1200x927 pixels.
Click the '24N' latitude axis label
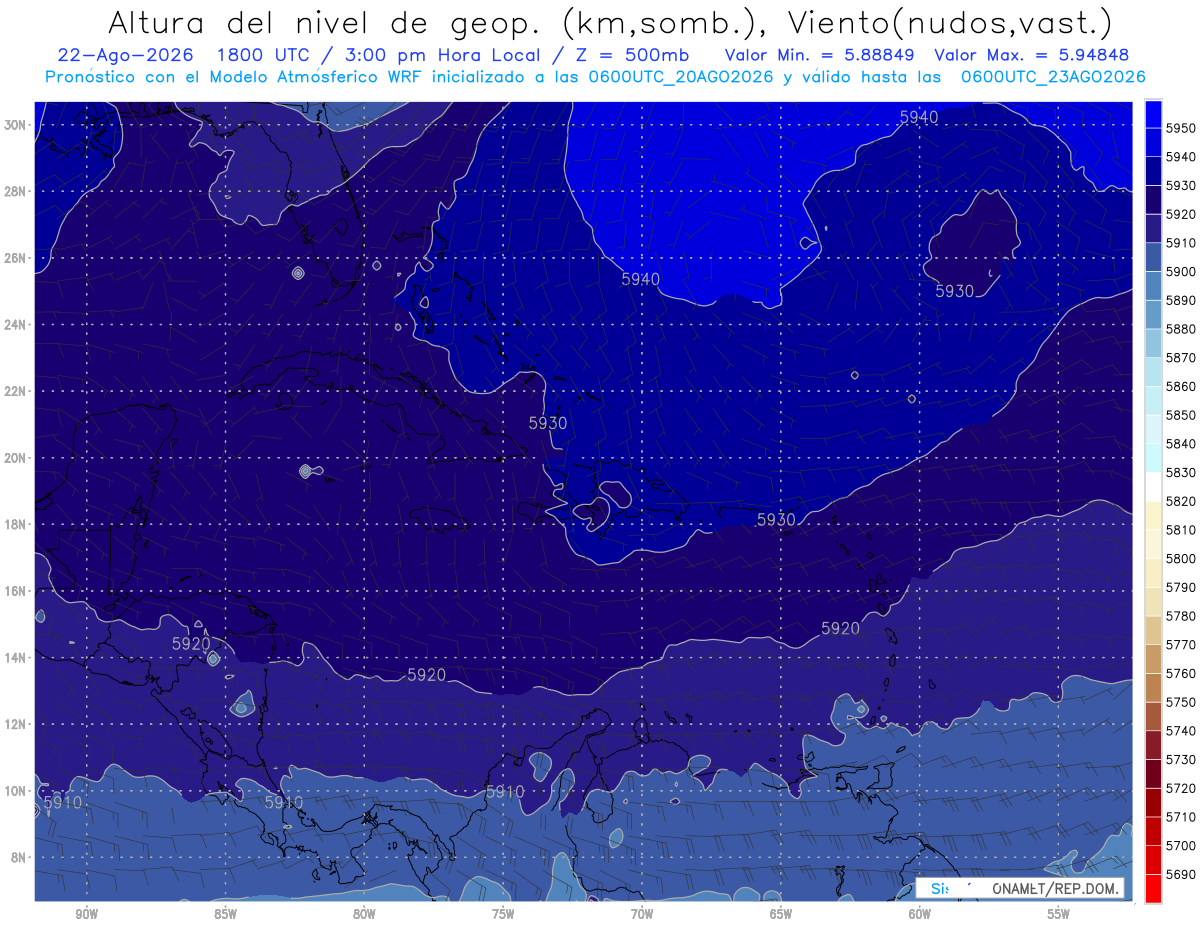pyautogui.click(x=16, y=325)
